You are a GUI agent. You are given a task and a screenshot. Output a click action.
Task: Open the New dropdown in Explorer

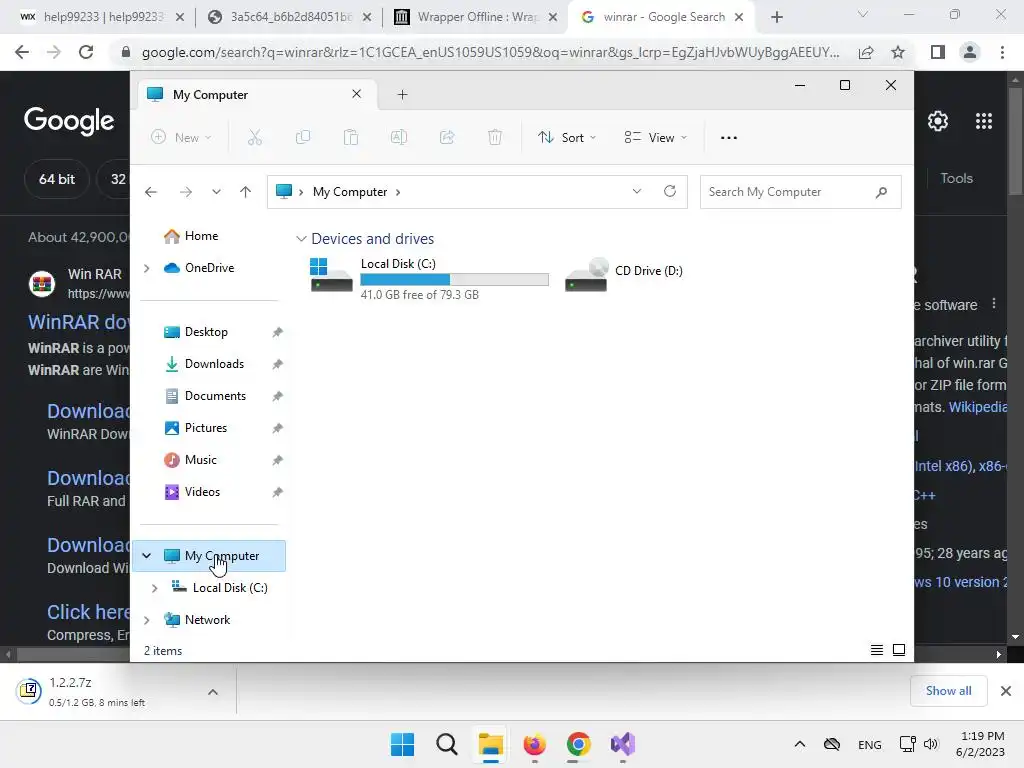click(181, 137)
